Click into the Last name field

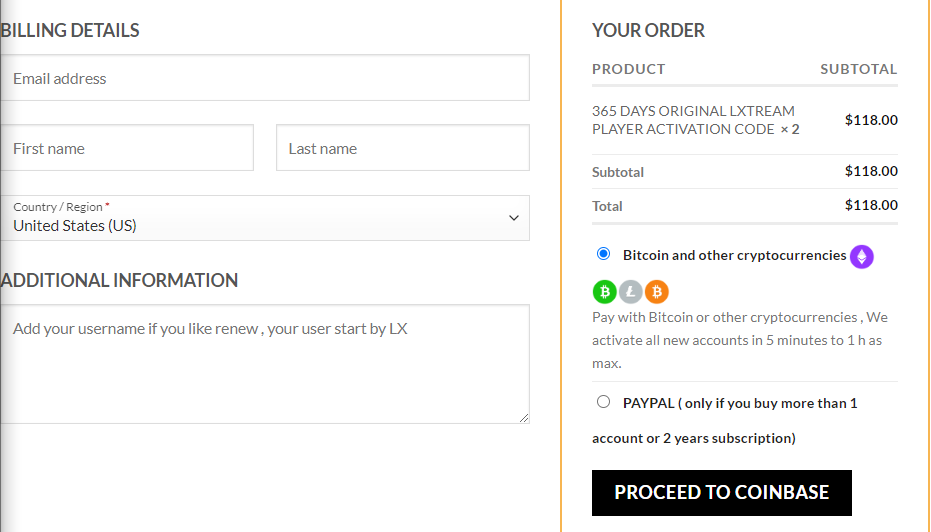pos(402,148)
